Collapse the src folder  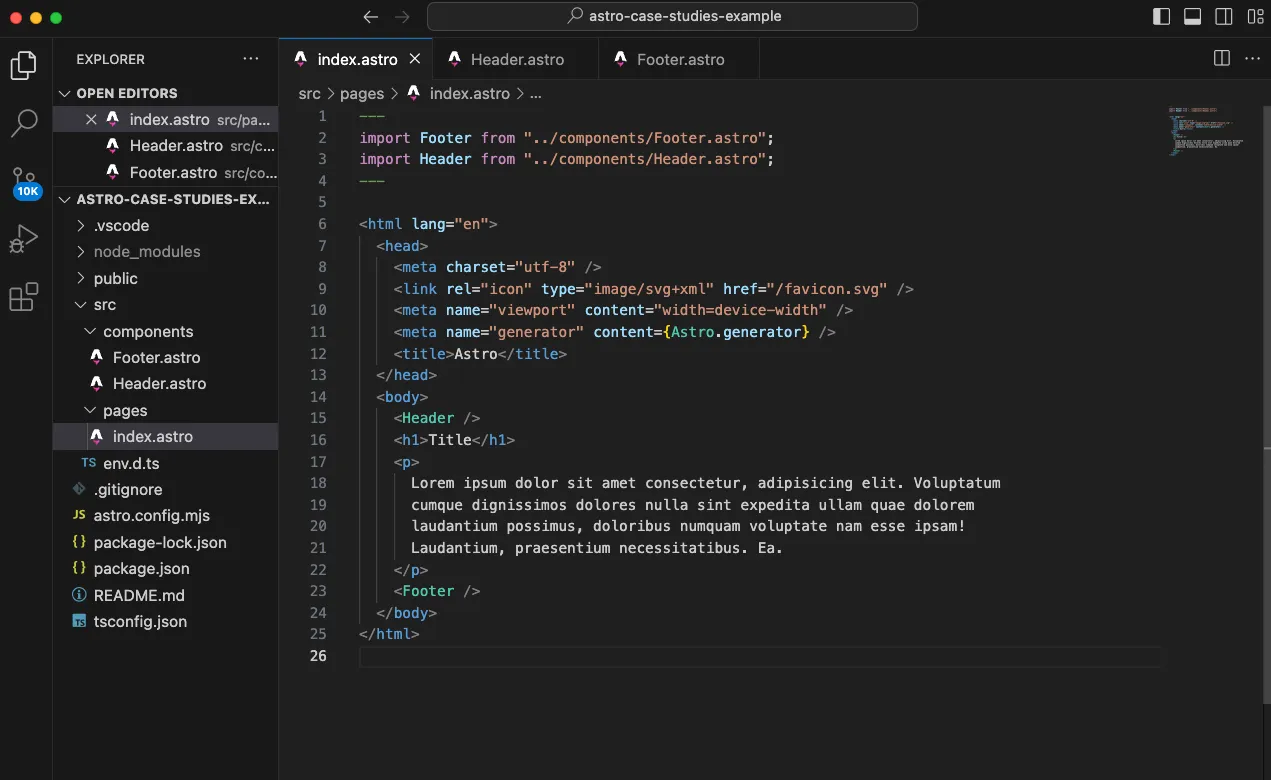click(x=165, y=305)
